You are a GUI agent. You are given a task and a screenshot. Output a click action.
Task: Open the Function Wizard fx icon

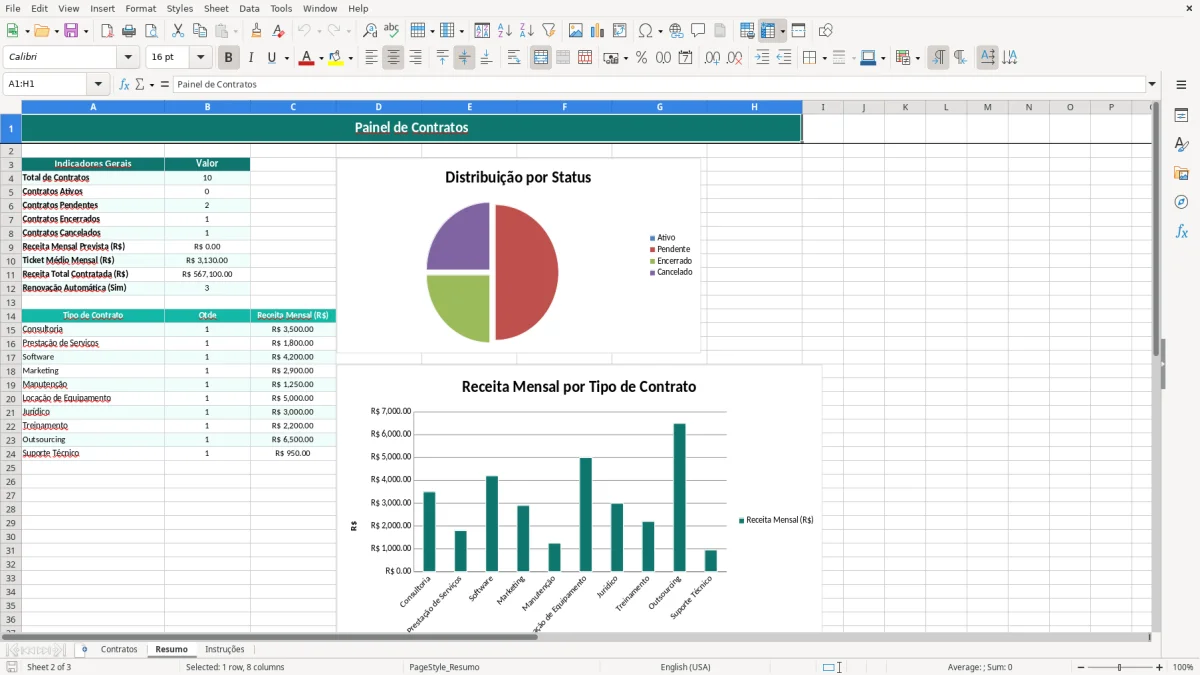pyautogui.click(x=124, y=84)
